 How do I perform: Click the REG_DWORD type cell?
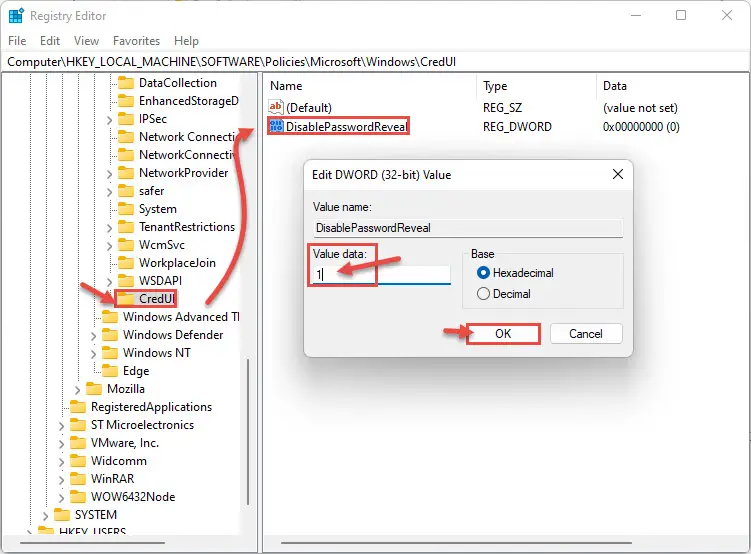tap(517, 127)
